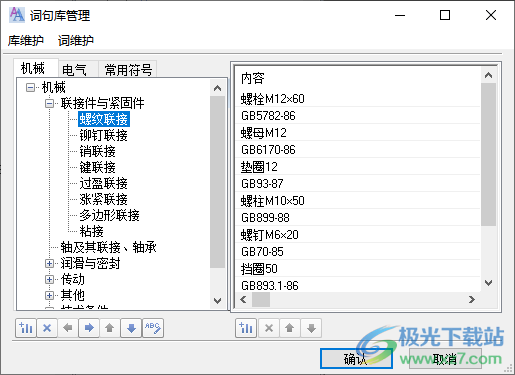Image resolution: width=515 pixels, height=375 pixels.
Task: Maximize the 词句库管理 window
Action: click(x=445, y=15)
